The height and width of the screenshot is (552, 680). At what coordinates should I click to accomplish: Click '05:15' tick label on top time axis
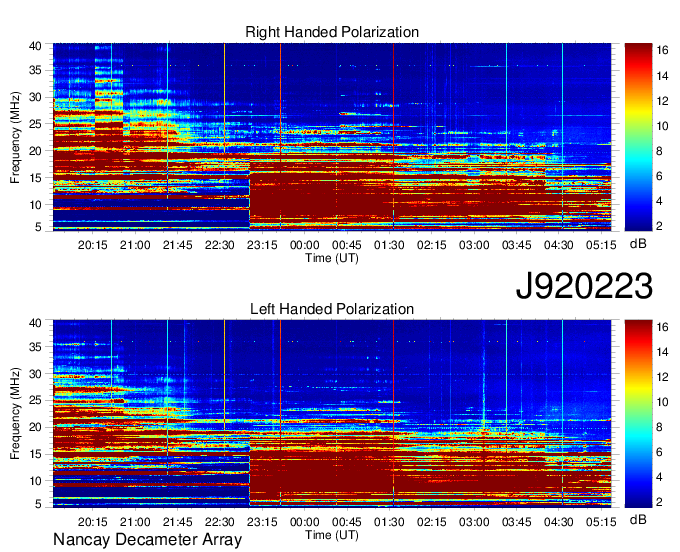coord(601,245)
